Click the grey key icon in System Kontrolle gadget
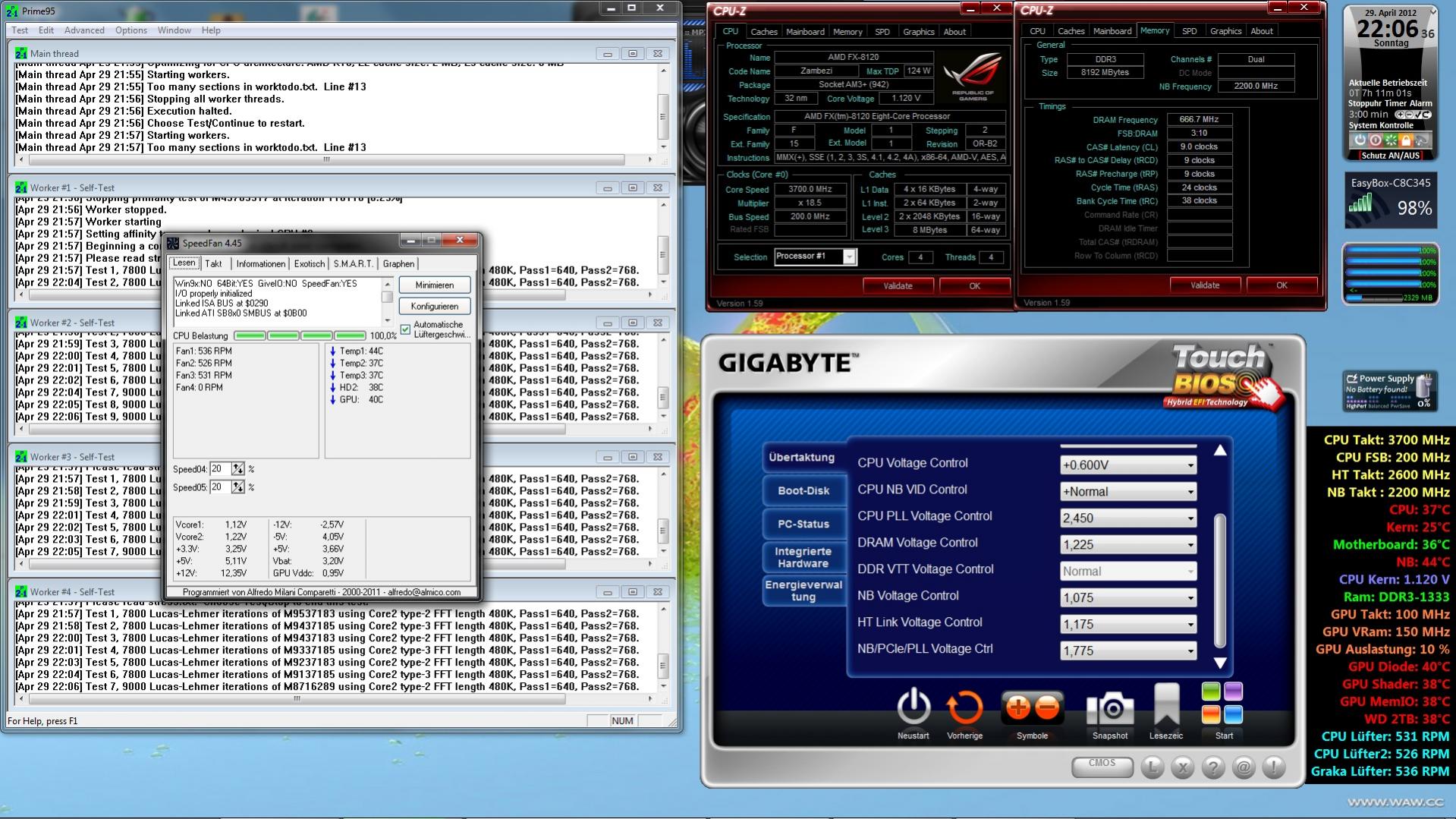Screen dimensions: 1456x819 [x=1422, y=140]
